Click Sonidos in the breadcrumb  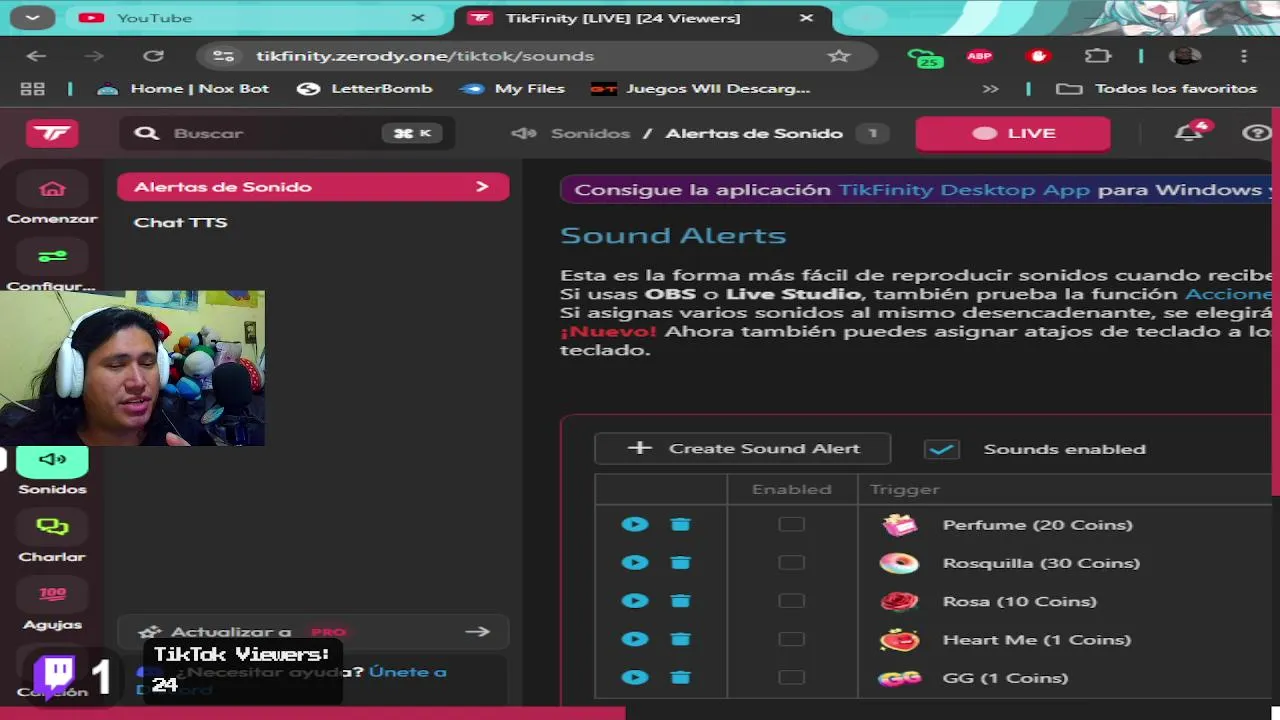tap(590, 133)
